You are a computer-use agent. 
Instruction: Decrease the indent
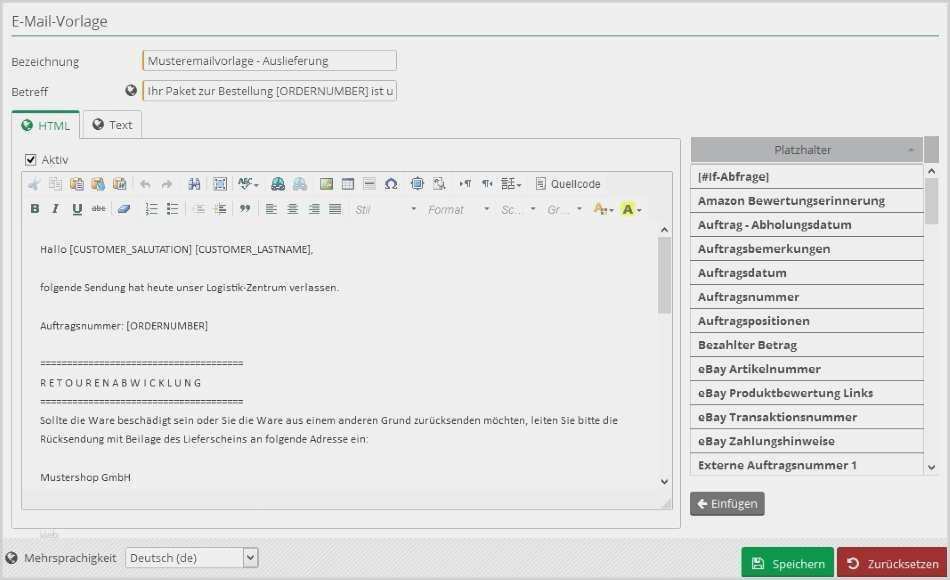pos(198,209)
